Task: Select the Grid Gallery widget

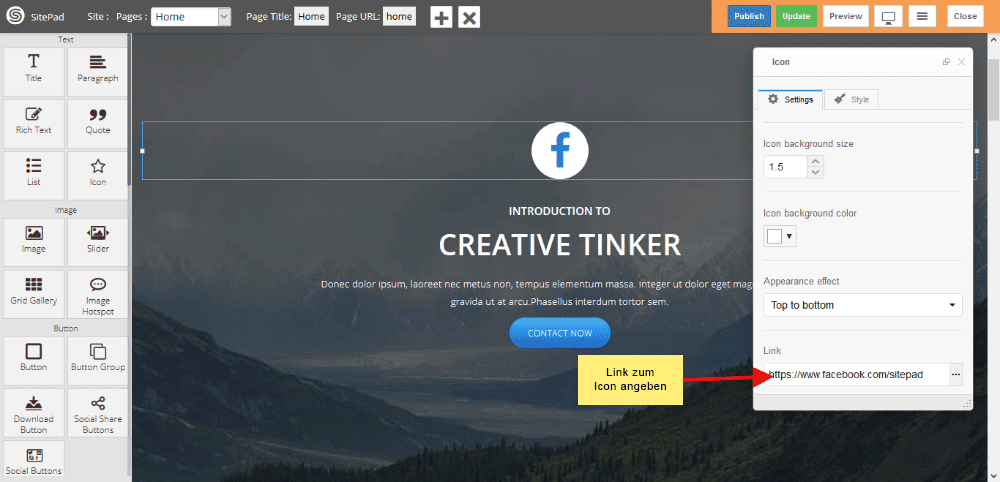Action: (34, 294)
